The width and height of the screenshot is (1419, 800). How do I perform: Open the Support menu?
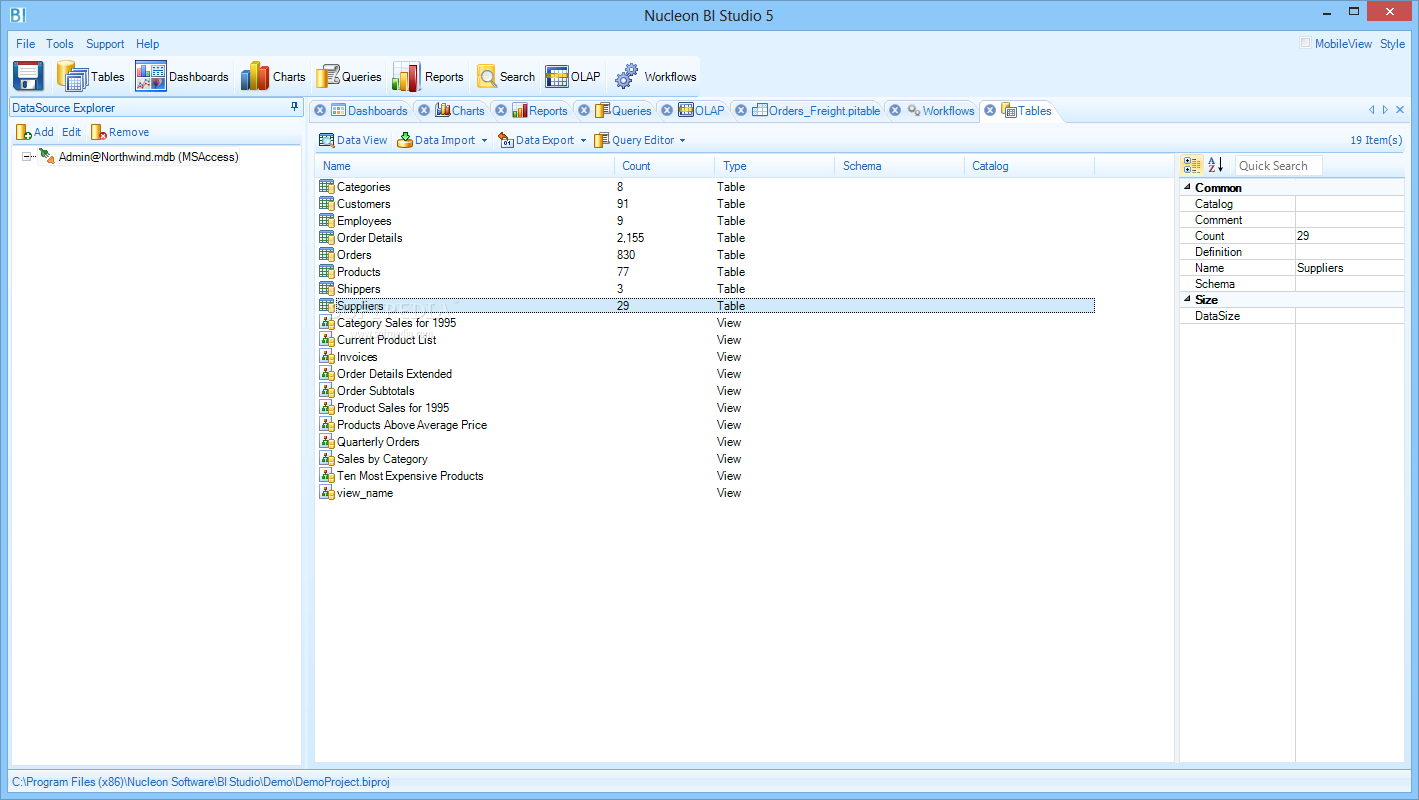105,44
